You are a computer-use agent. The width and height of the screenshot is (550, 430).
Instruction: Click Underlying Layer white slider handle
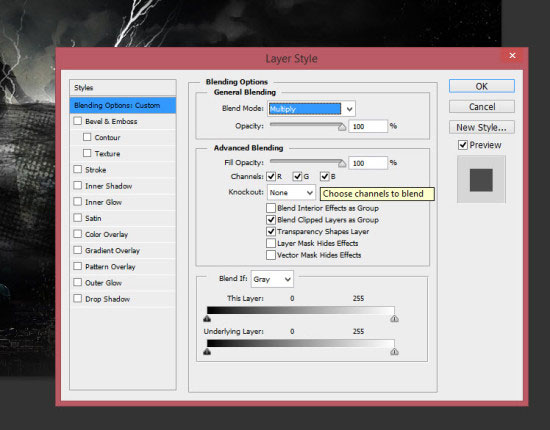click(395, 351)
